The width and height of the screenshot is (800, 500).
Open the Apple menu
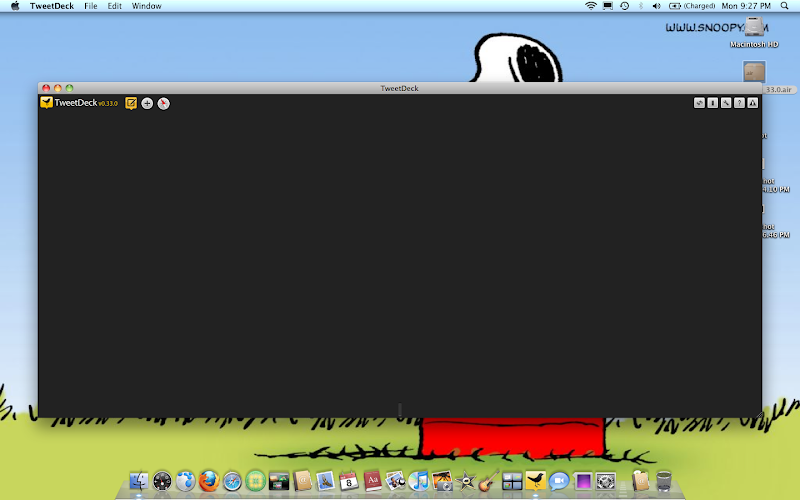tap(15, 6)
